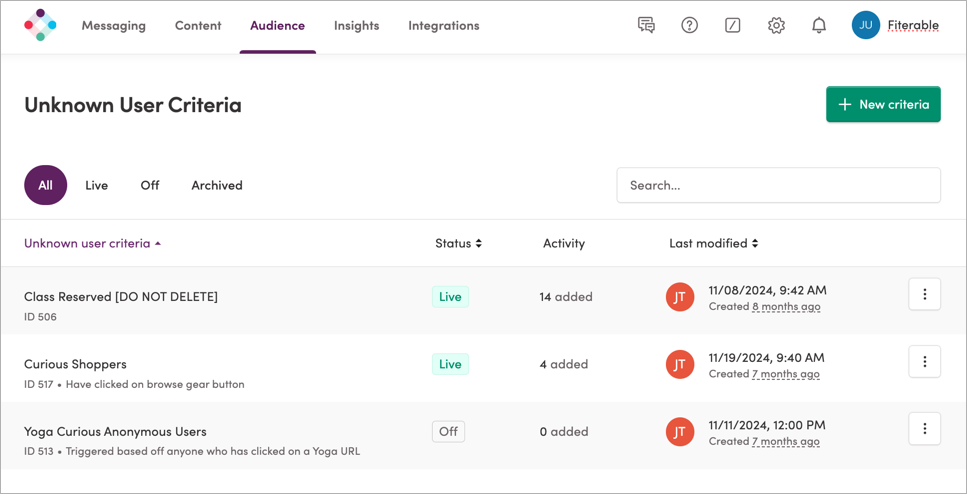Click JT avatar in Yoga Curious row
The image size is (967, 494).
point(680,432)
